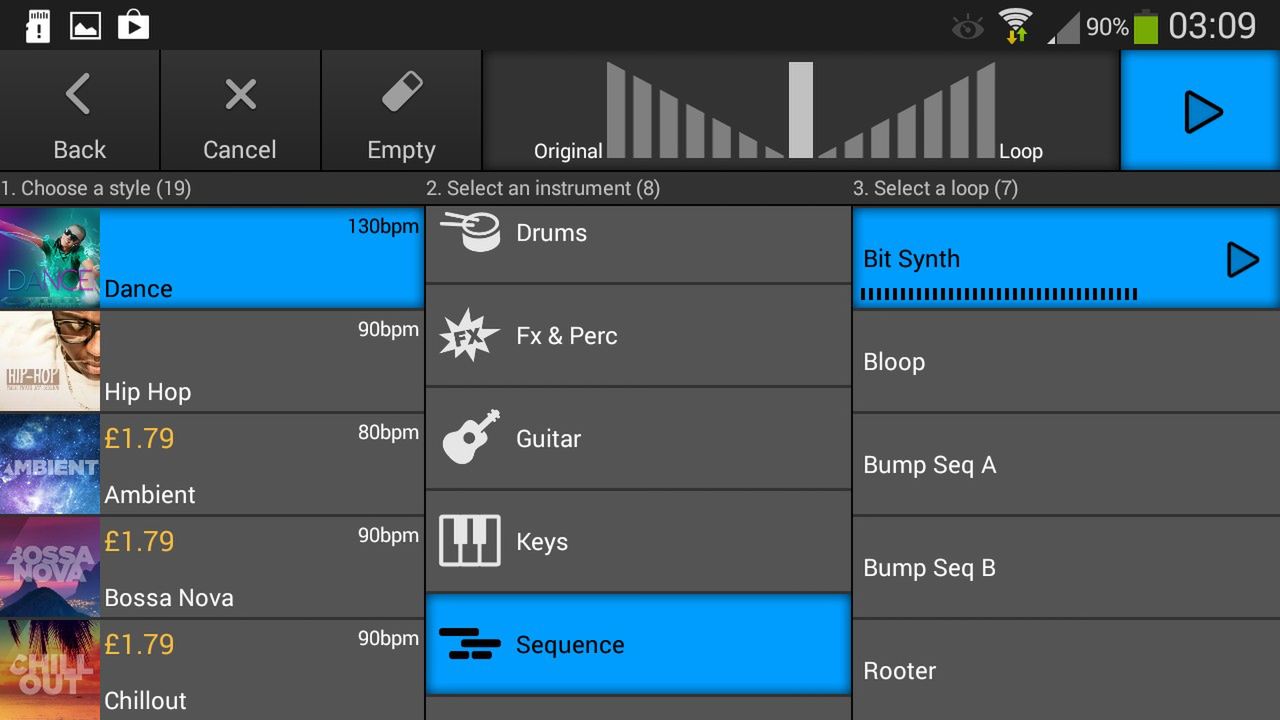Pick the Keys piano icon

470,541
